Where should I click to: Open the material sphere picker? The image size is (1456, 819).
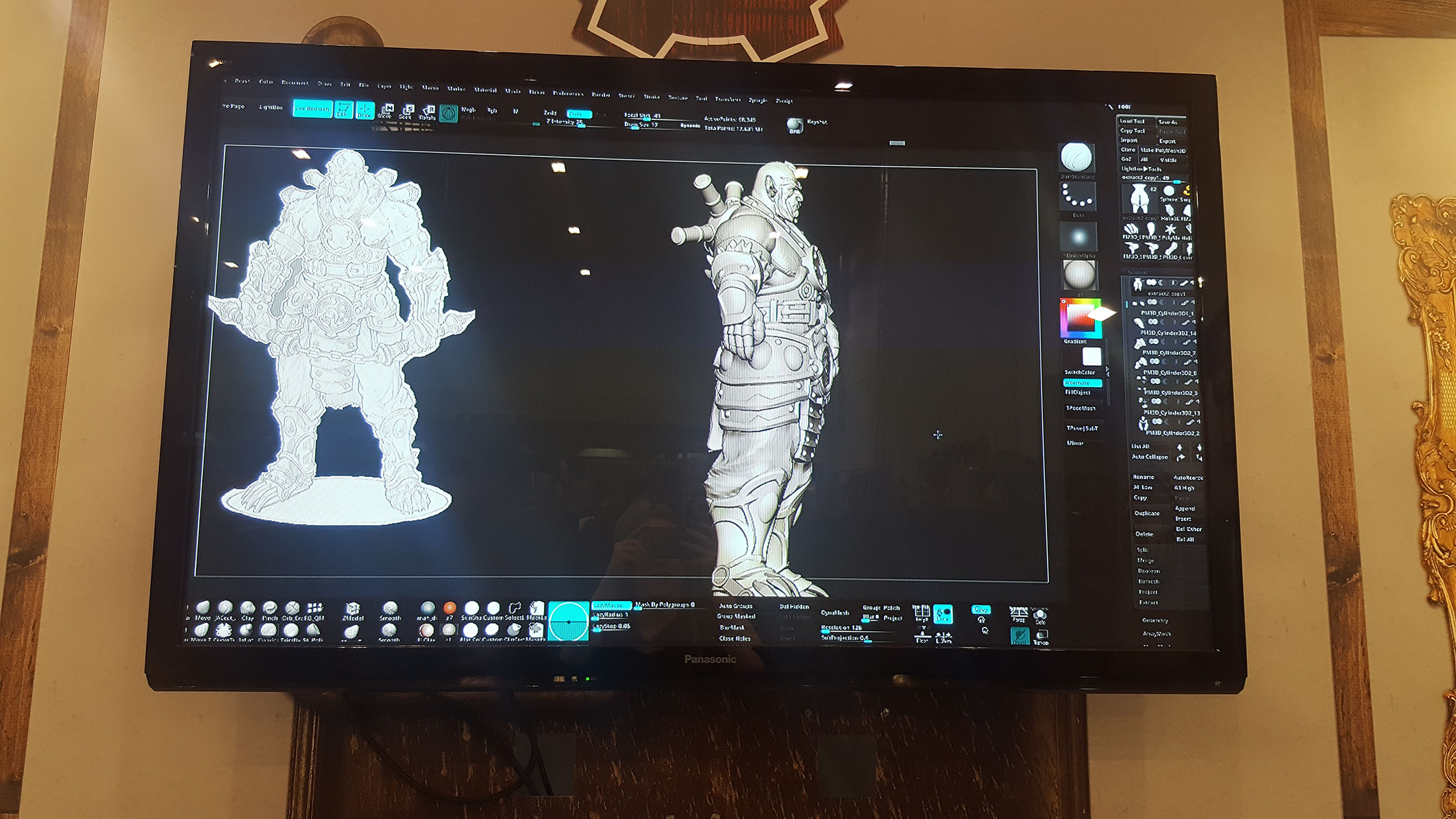click(x=1079, y=276)
